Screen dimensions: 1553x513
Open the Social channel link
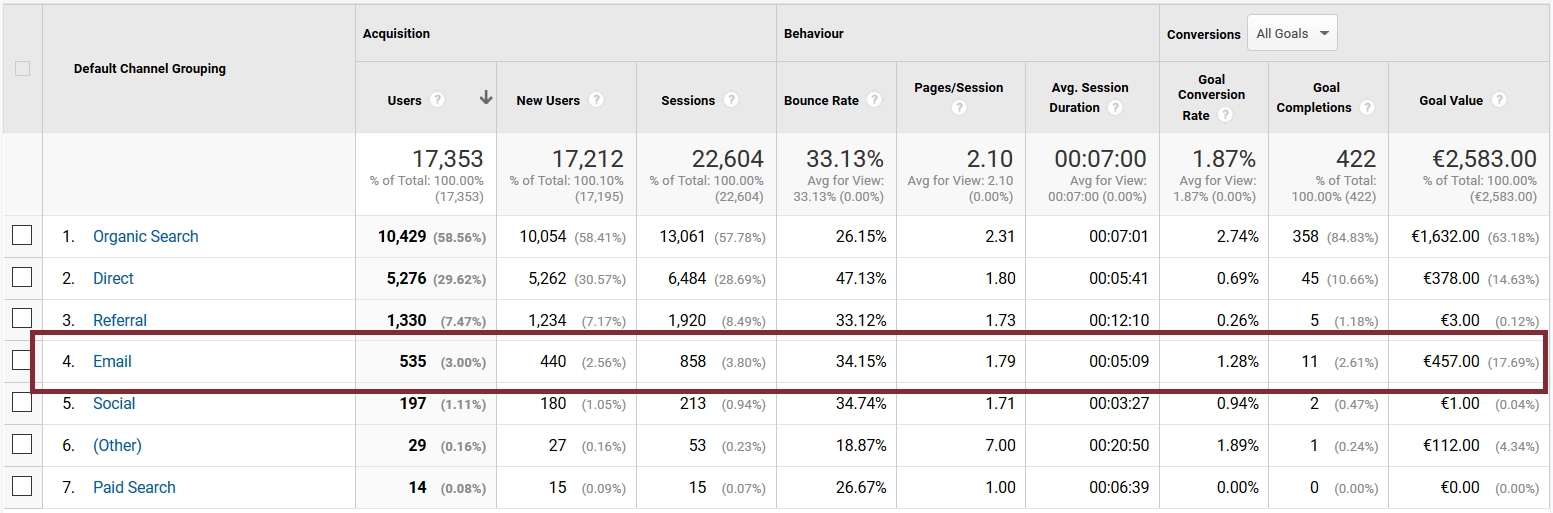click(114, 404)
